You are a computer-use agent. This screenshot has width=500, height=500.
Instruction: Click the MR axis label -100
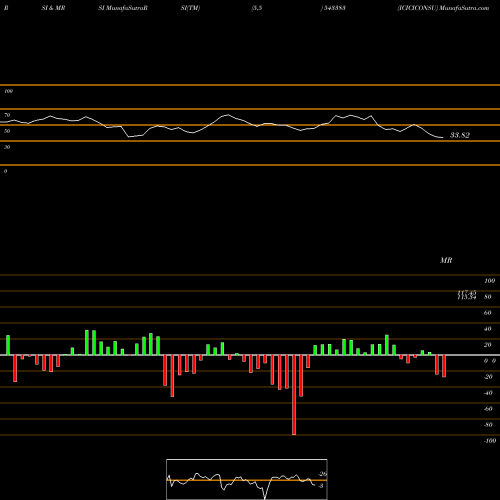point(490,441)
